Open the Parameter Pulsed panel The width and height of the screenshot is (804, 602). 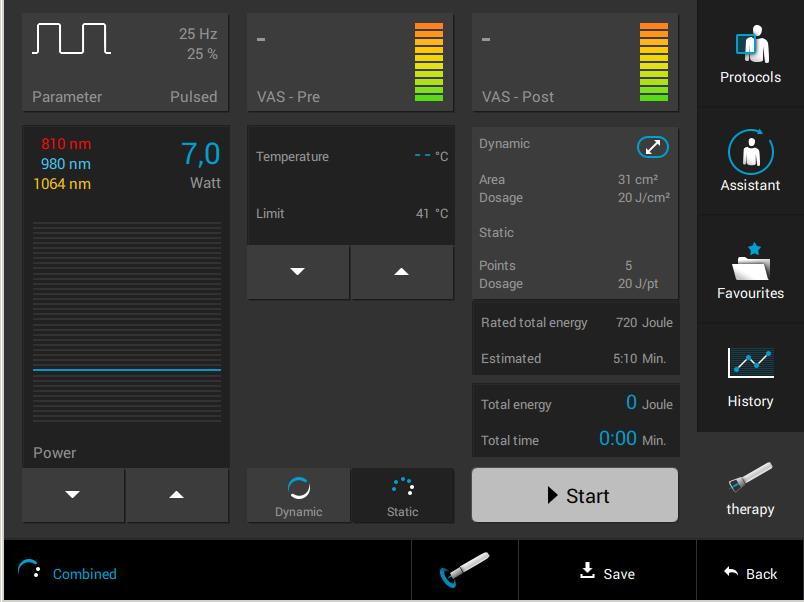point(125,60)
